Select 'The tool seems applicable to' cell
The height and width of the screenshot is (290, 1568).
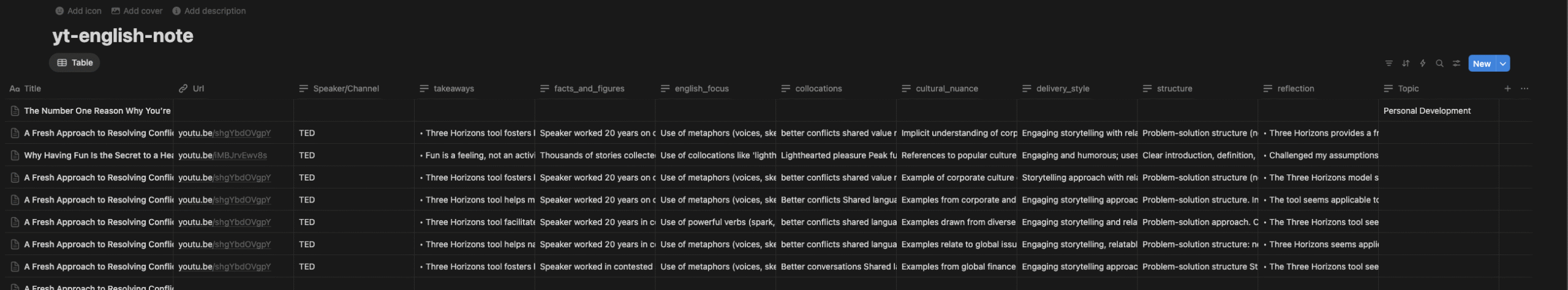point(1318,200)
